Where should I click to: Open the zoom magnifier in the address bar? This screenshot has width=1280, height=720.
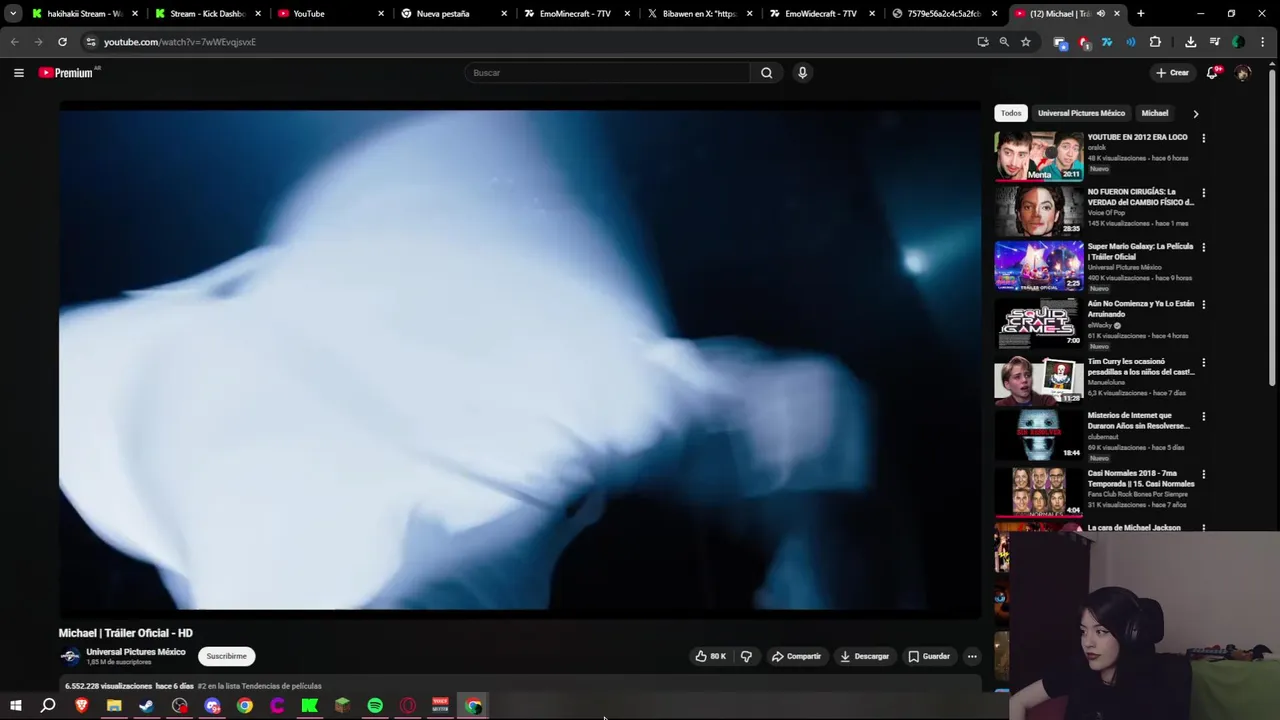coord(1004,42)
